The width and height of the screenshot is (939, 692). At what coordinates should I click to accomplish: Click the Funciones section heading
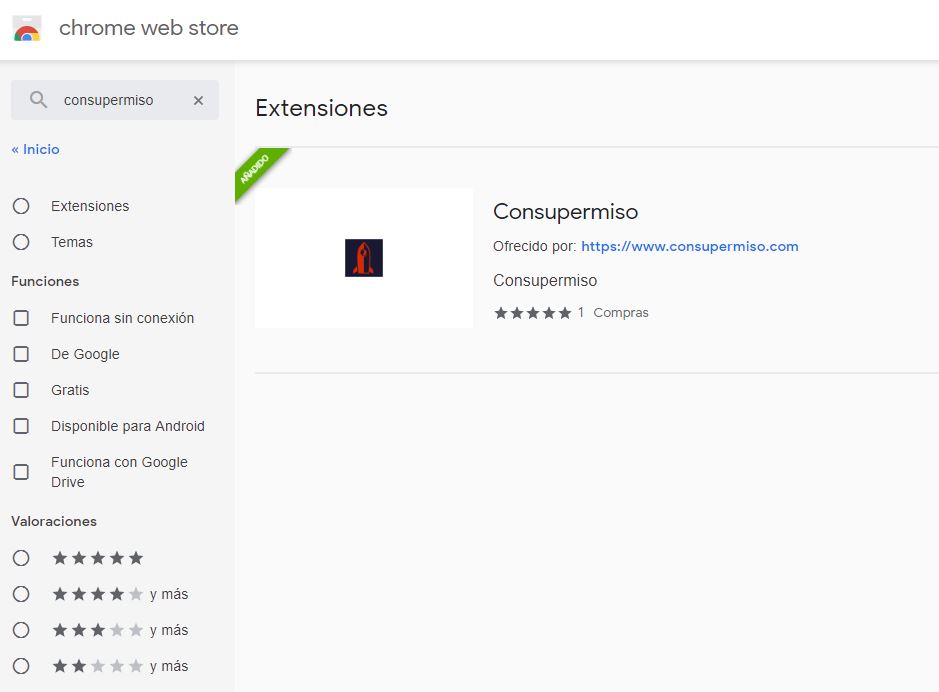(x=45, y=281)
